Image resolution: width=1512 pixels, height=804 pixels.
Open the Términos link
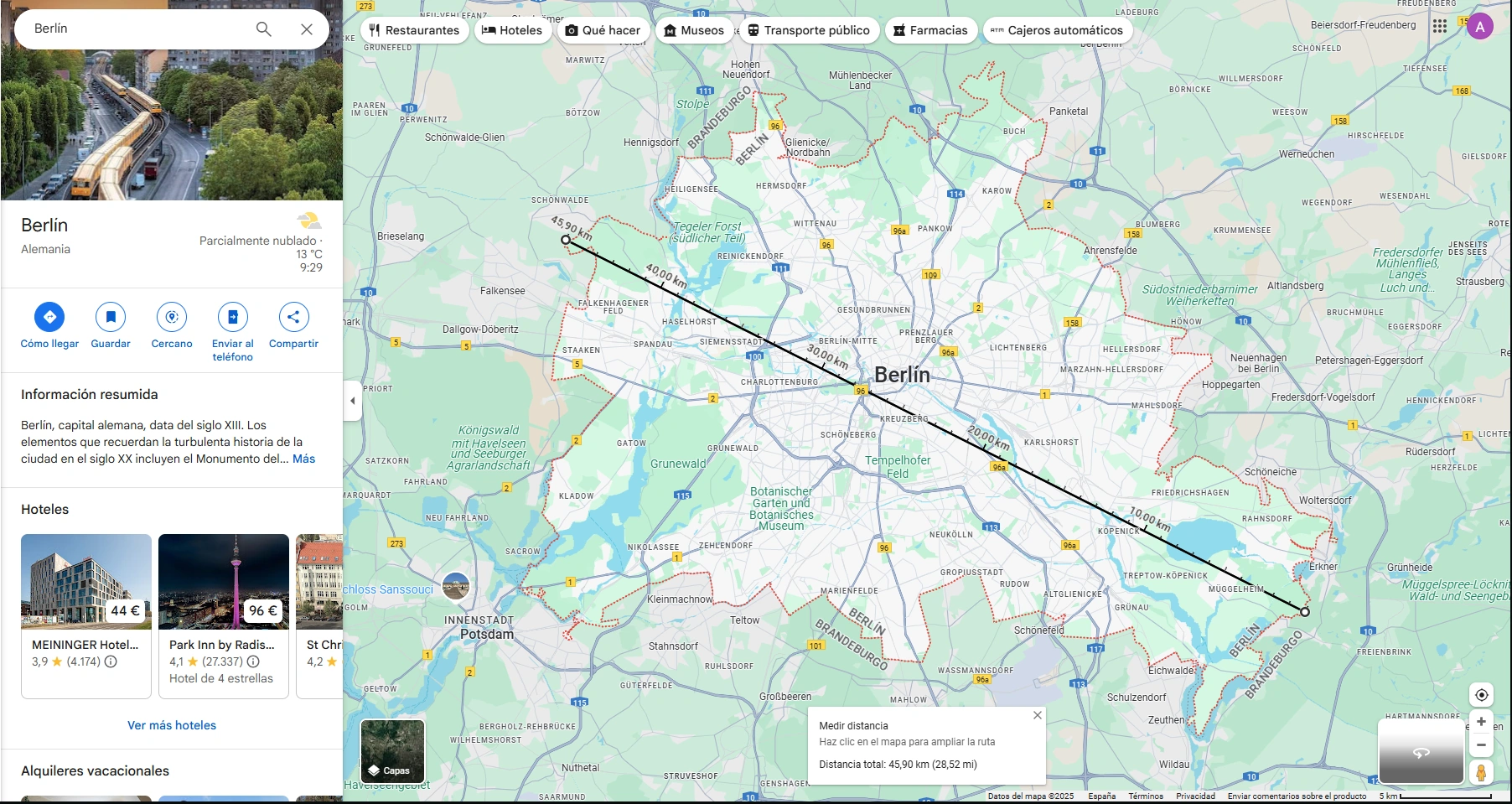click(1146, 796)
